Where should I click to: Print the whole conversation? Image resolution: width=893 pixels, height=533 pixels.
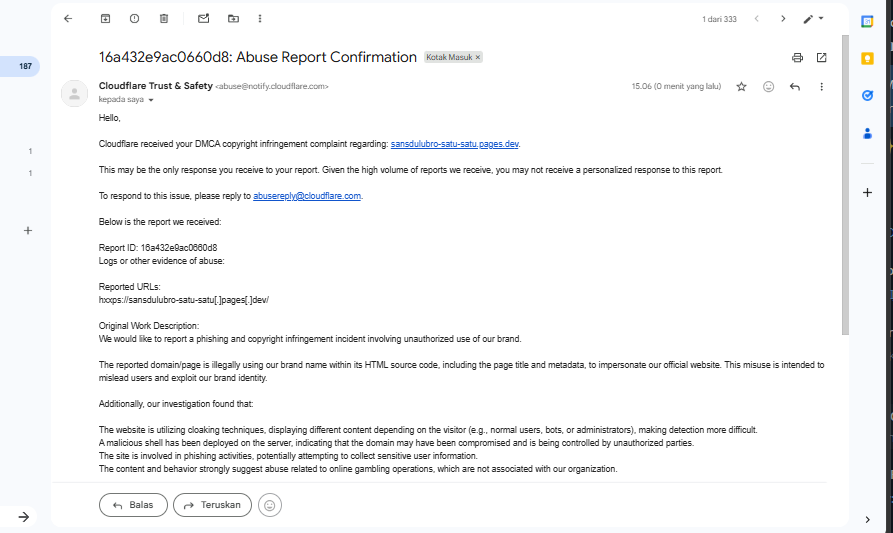[x=797, y=58]
